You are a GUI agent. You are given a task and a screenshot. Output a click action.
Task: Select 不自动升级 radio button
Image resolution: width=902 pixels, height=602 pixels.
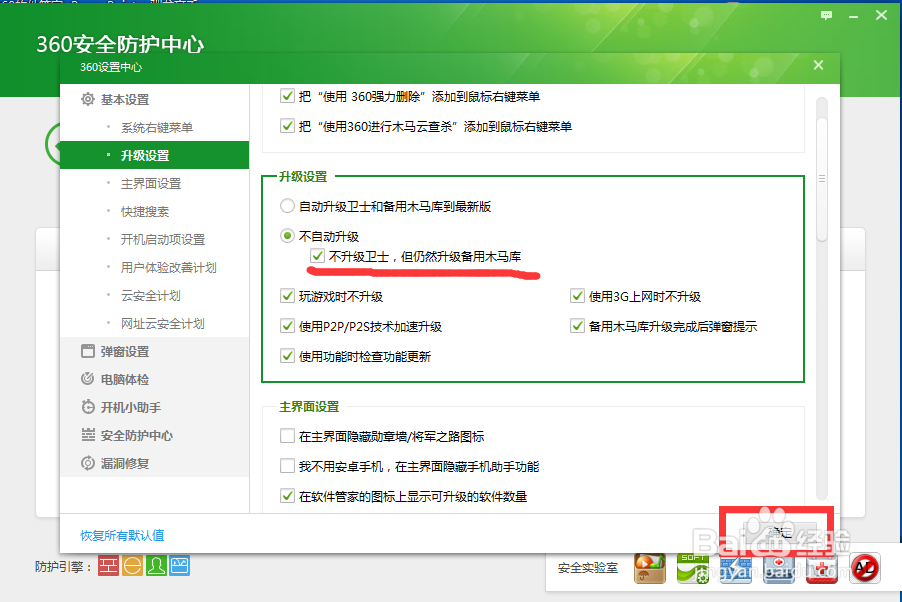[x=287, y=235]
